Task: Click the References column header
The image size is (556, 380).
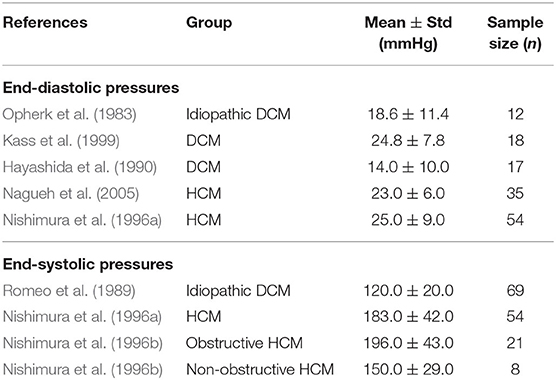Action: point(45,23)
